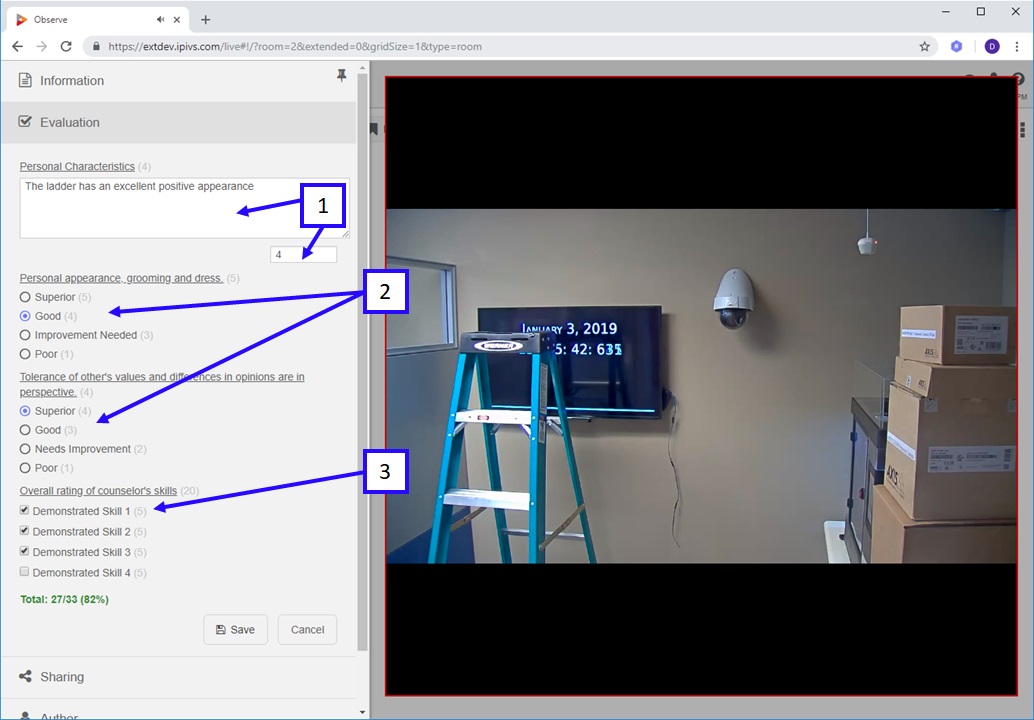
Task: Click the pin icon on the side panel
Action: (342, 76)
